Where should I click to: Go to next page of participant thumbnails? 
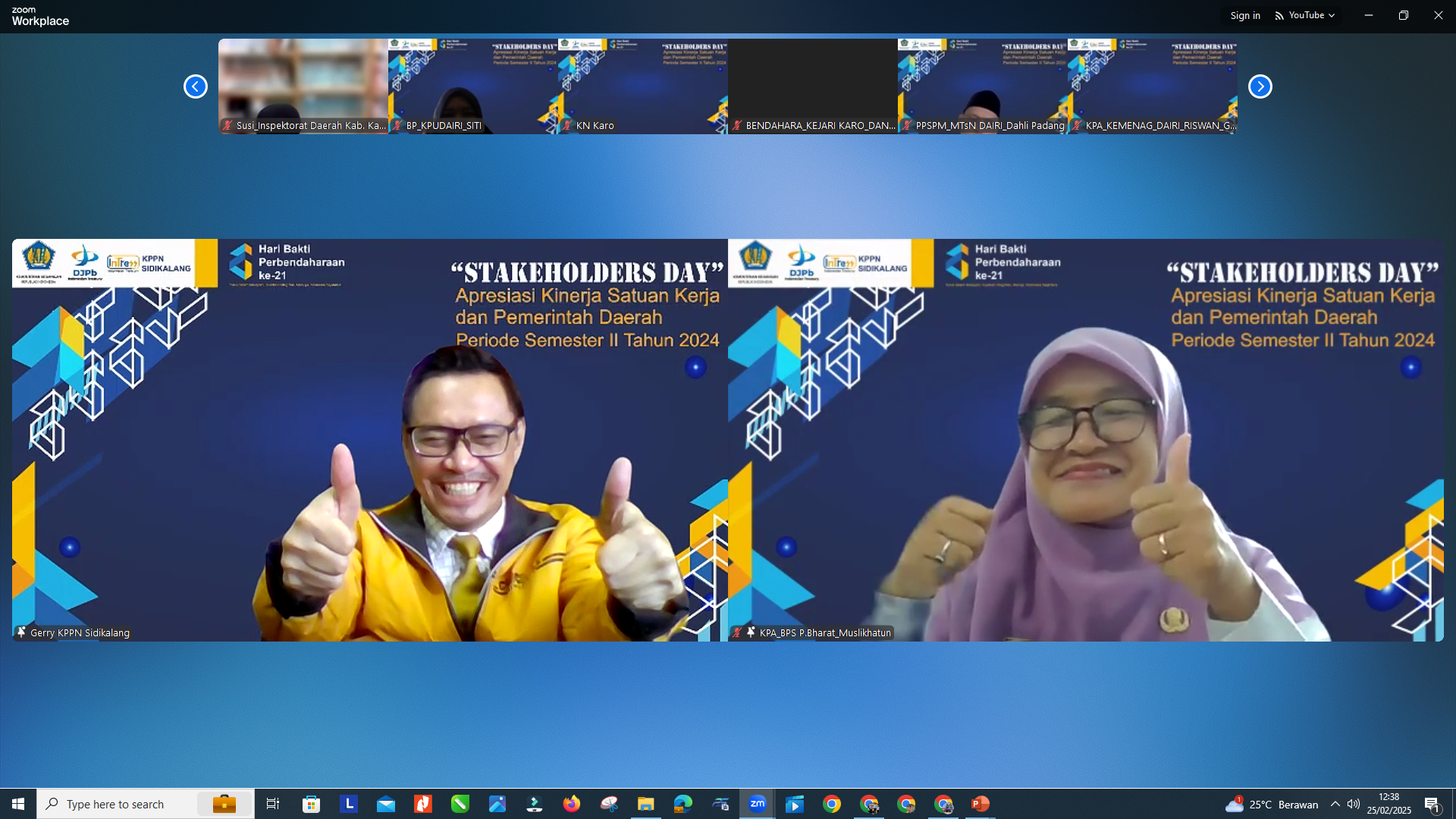coord(1260,86)
